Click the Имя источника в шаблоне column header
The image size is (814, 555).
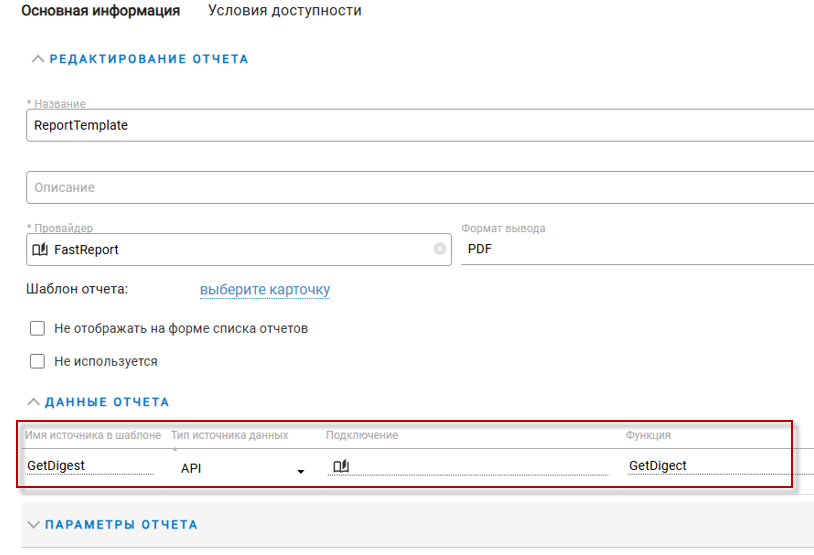(x=93, y=435)
